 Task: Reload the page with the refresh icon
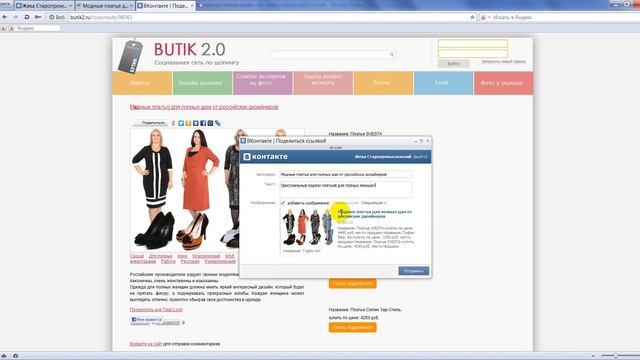[27, 17]
